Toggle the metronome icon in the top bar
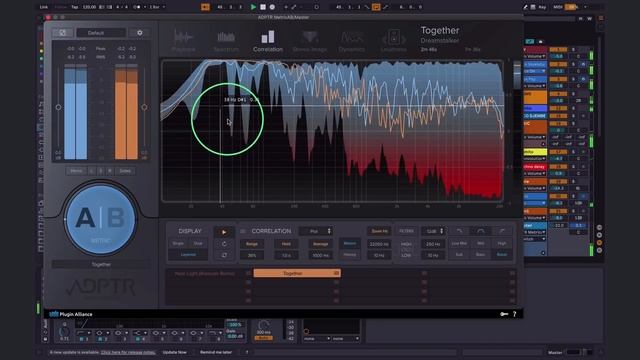640x360 pixels. pyautogui.click(x=138, y=7)
